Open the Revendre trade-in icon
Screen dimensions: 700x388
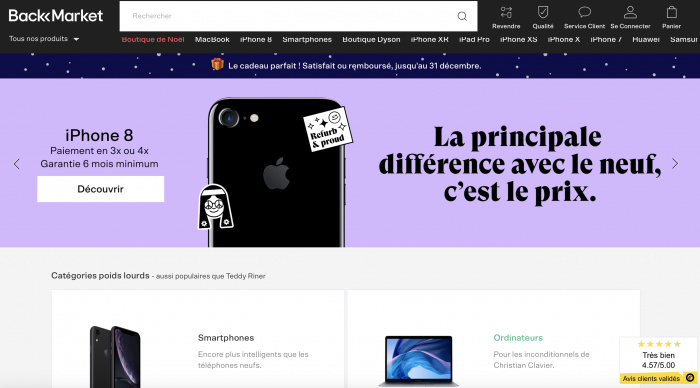tap(506, 12)
